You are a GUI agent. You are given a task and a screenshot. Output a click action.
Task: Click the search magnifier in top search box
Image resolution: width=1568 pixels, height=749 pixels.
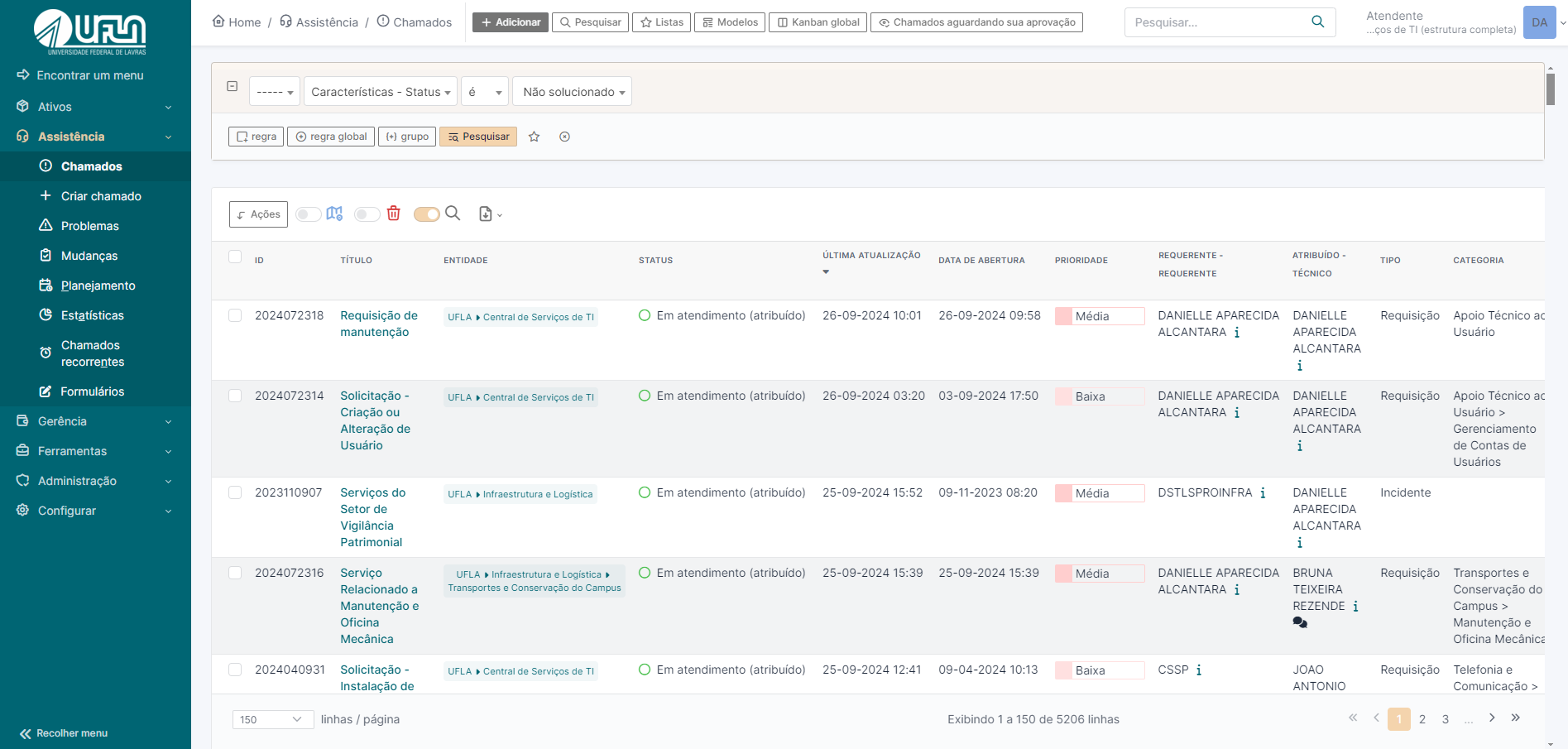[x=1317, y=22]
